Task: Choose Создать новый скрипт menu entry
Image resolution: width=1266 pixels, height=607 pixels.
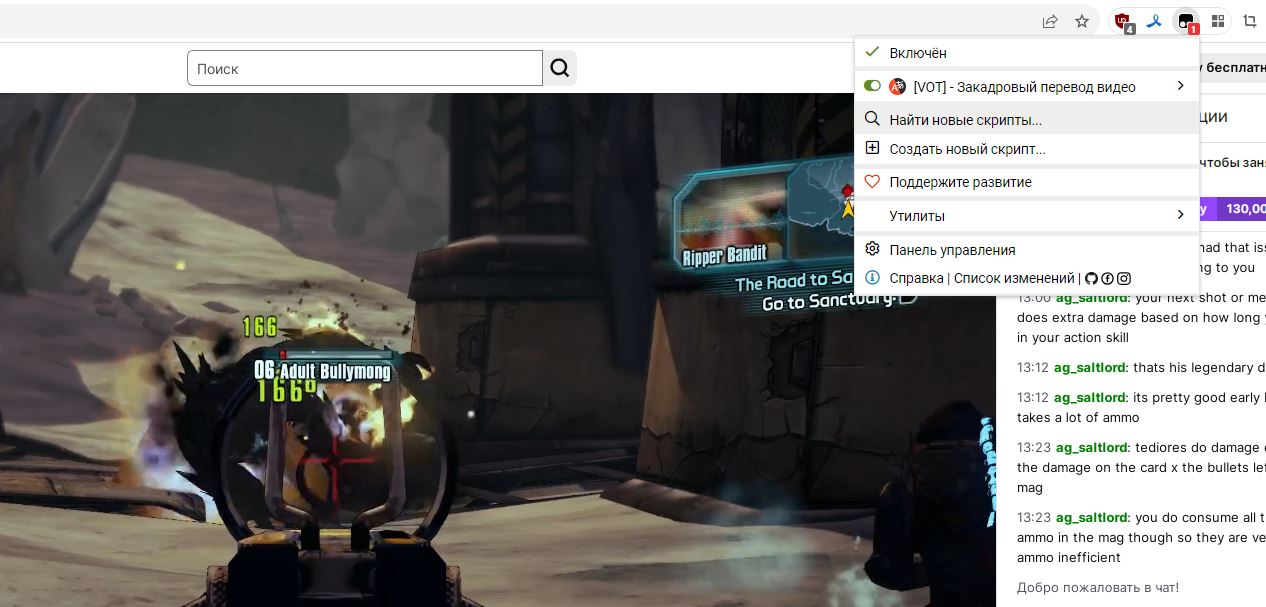Action: point(967,149)
